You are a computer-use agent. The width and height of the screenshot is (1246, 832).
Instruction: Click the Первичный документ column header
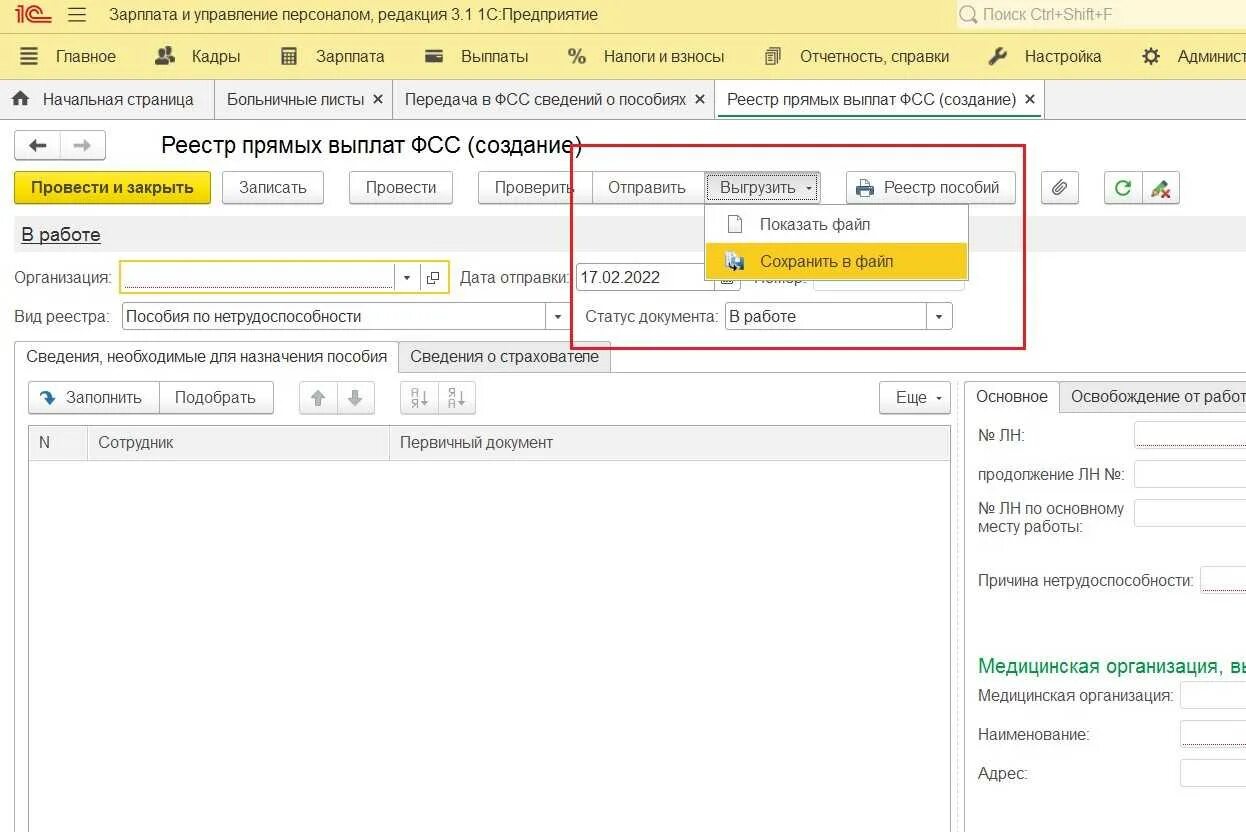669,442
